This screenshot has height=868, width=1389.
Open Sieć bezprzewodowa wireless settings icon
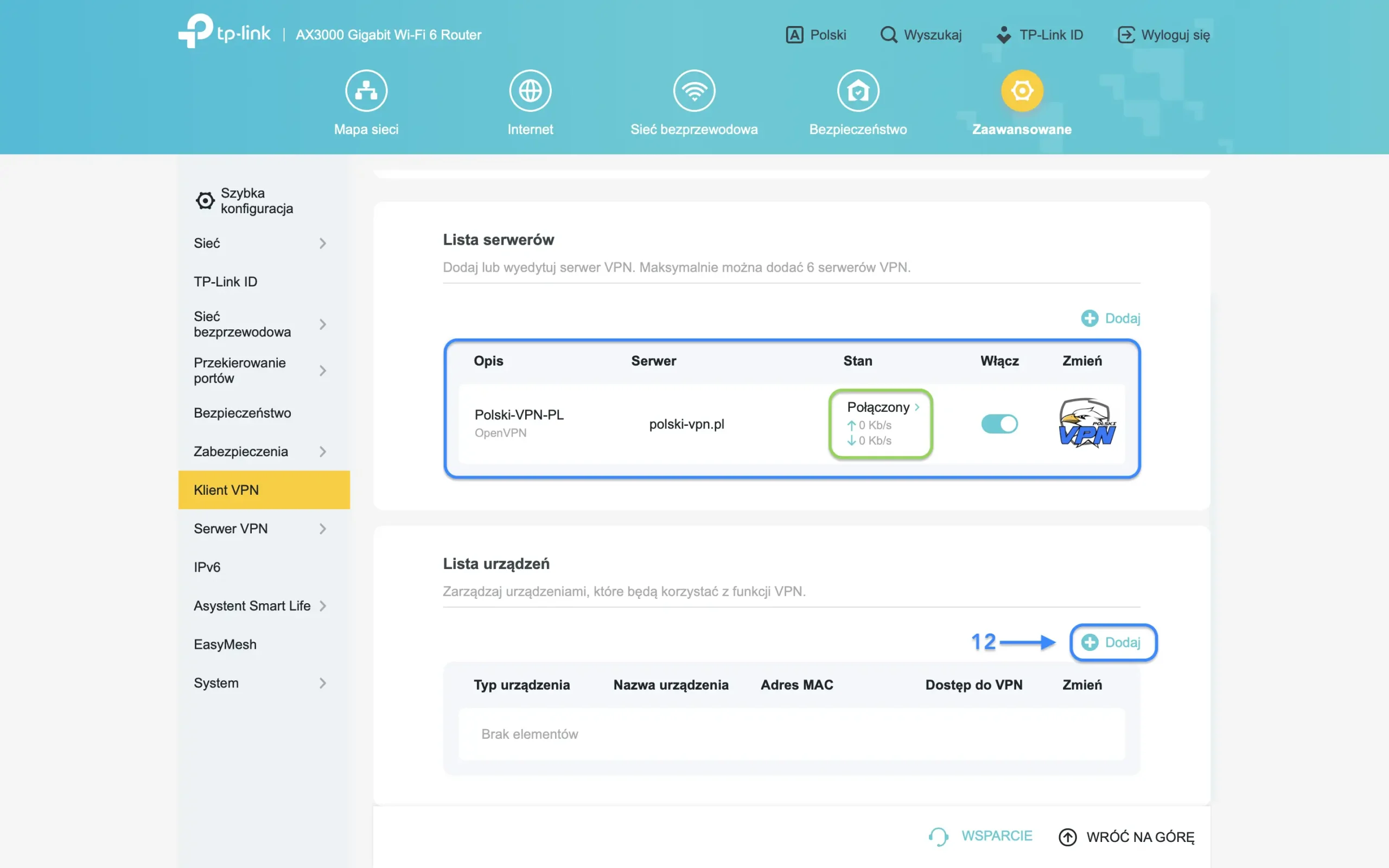pyautogui.click(x=694, y=90)
